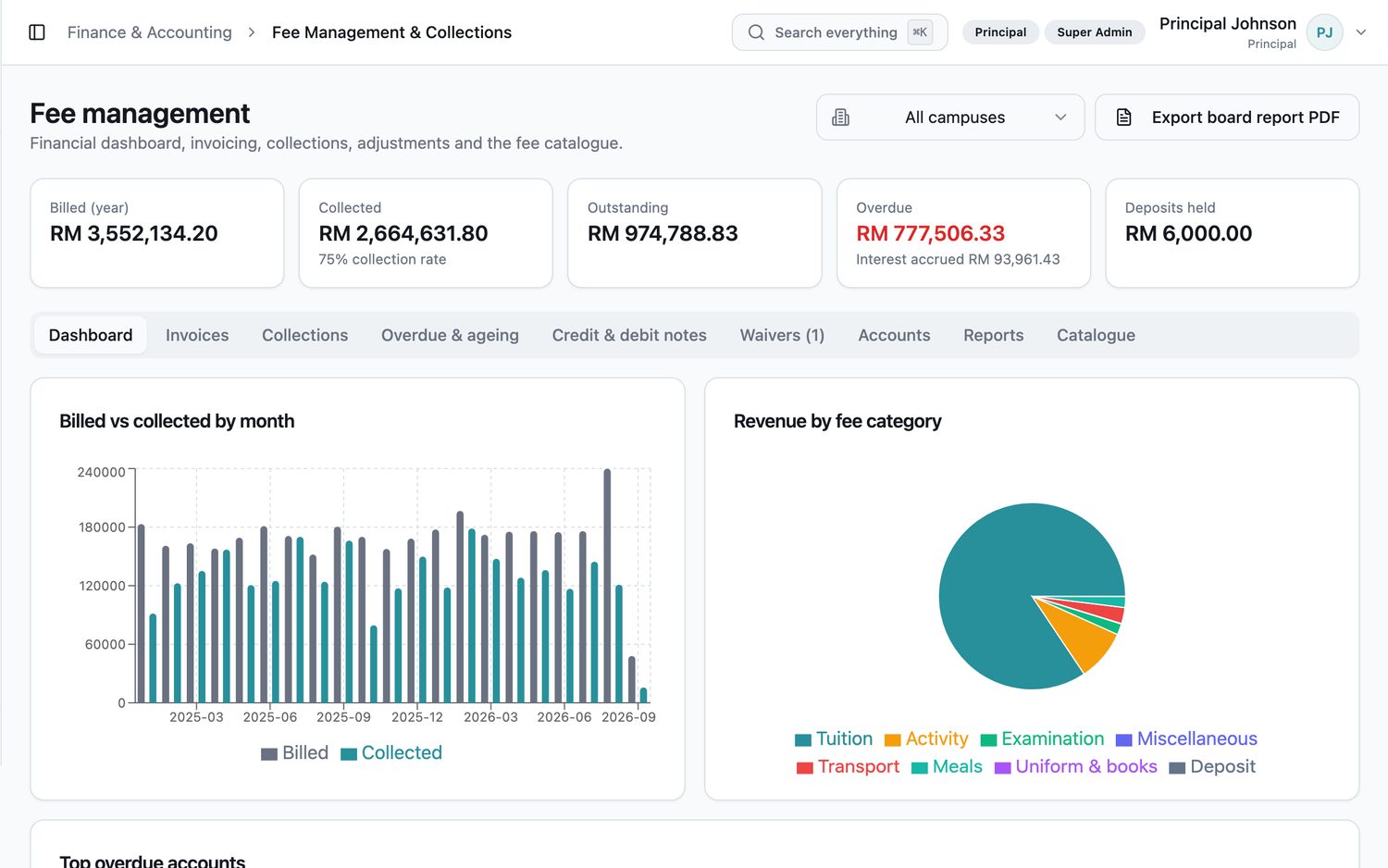This screenshot has width=1388, height=868.
Task: Show the Catalogue tab
Action: point(1096,335)
